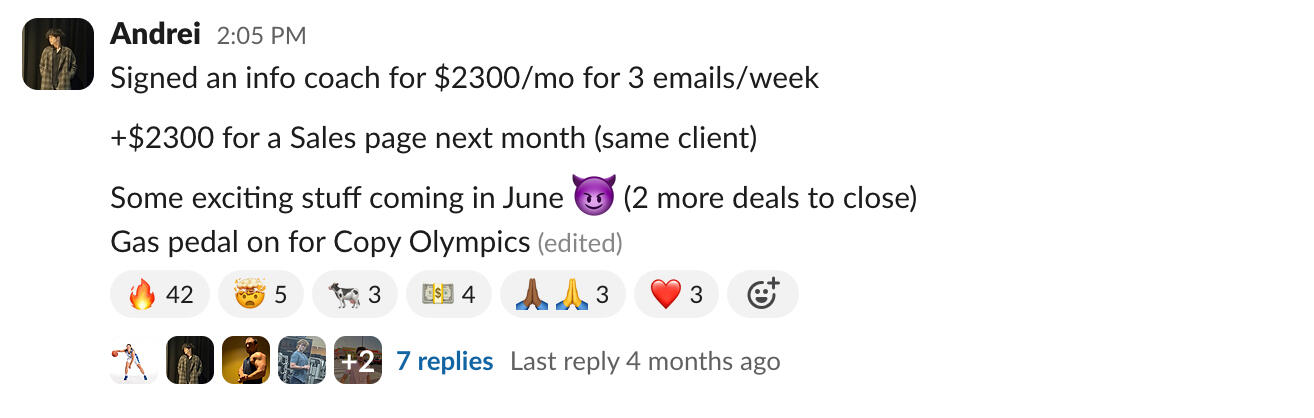Click the basketball player thread avatar

(x=134, y=361)
